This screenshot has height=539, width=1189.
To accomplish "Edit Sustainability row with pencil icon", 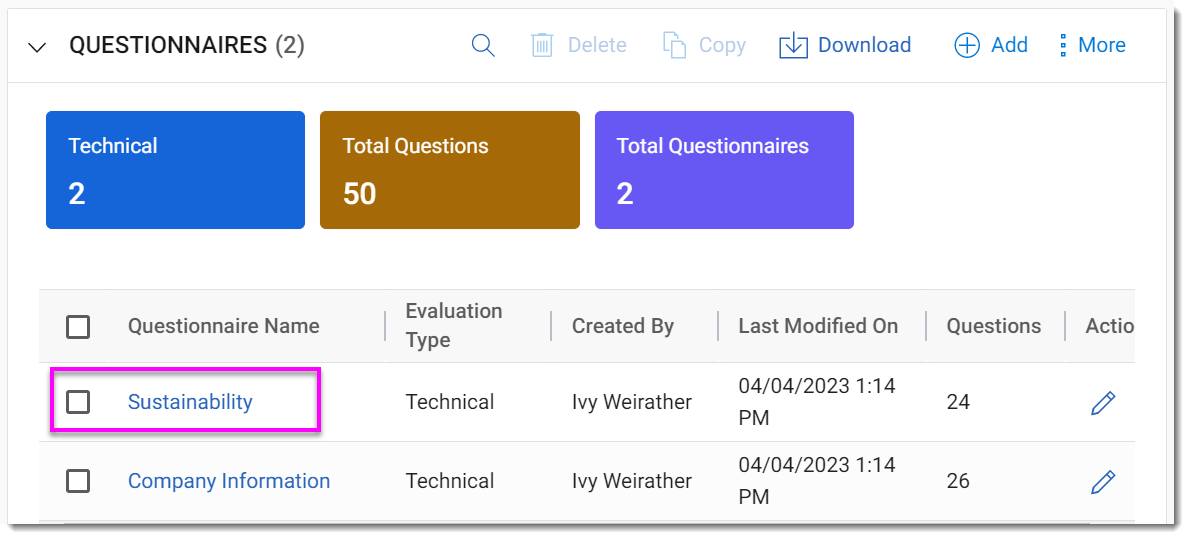I will pyautogui.click(x=1102, y=403).
